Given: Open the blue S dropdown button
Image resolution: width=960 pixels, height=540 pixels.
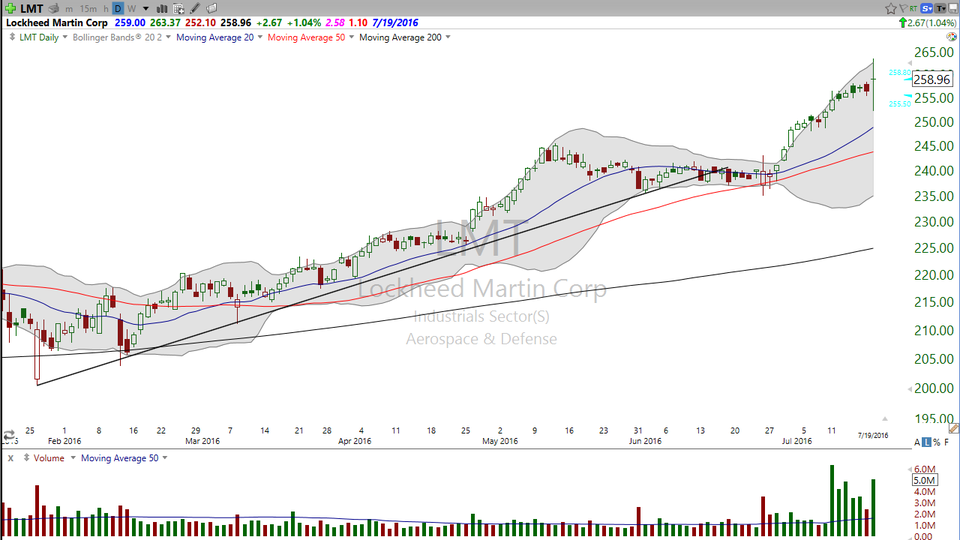Looking at the screenshot, I should click(x=927, y=9).
